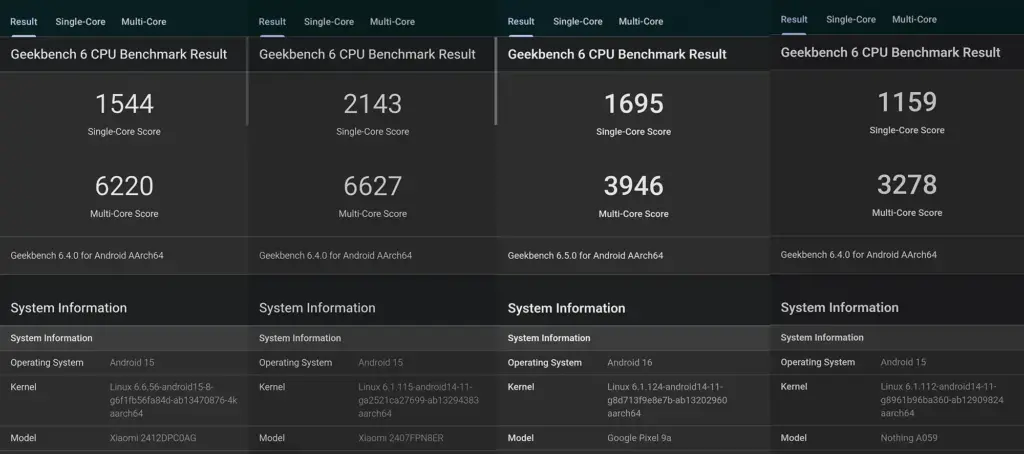This screenshot has height=454, width=1024.
Task: Click "Android 15" in the Nothing A059 panel
Action: [x=903, y=362]
